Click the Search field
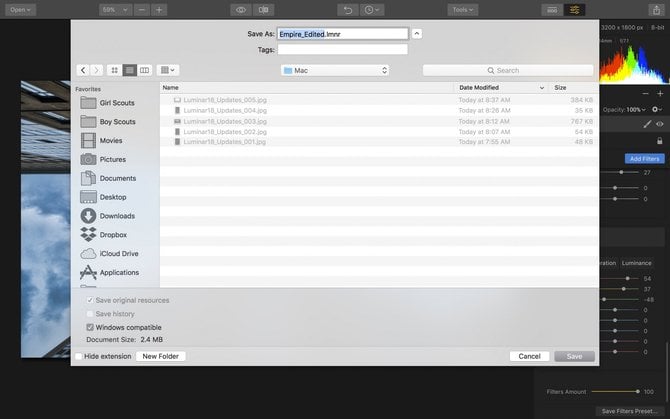 508,70
